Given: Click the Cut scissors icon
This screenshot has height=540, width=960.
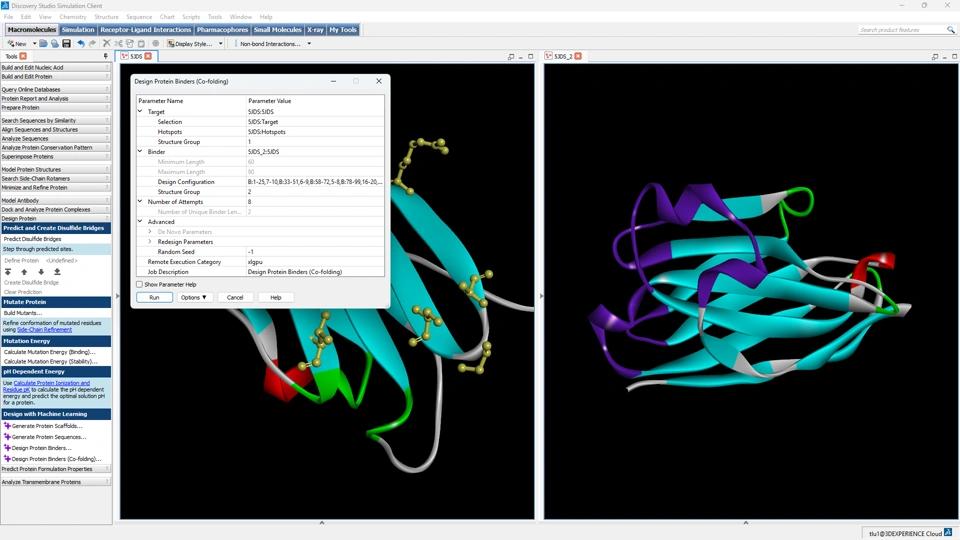Looking at the screenshot, I should 118,43.
